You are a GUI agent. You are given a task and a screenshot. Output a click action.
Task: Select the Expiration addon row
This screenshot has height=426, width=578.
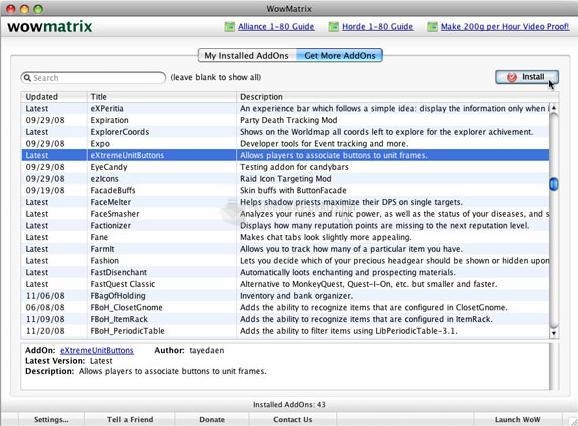coord(285,120)
